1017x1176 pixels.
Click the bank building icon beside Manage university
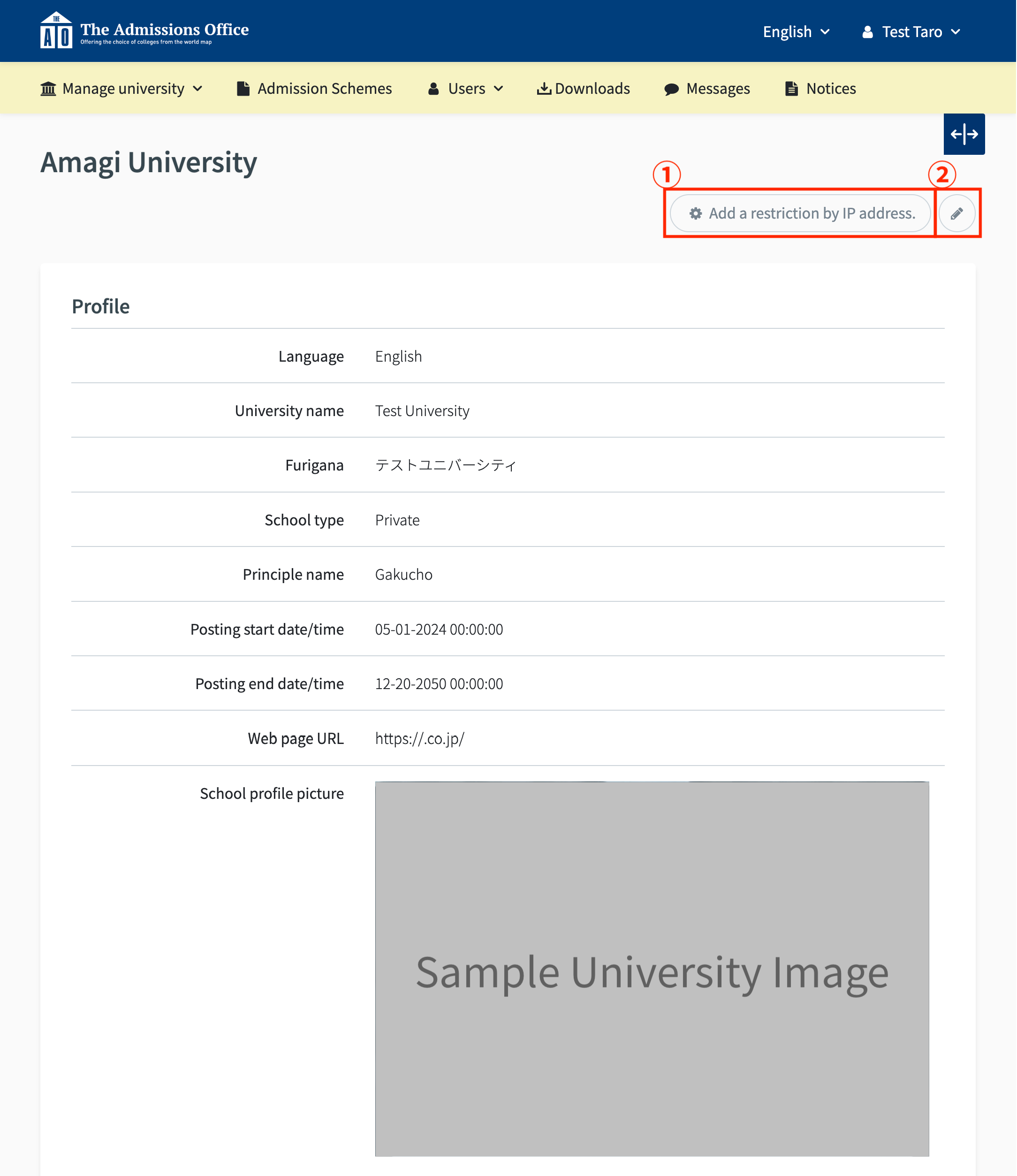click(48, 89)
